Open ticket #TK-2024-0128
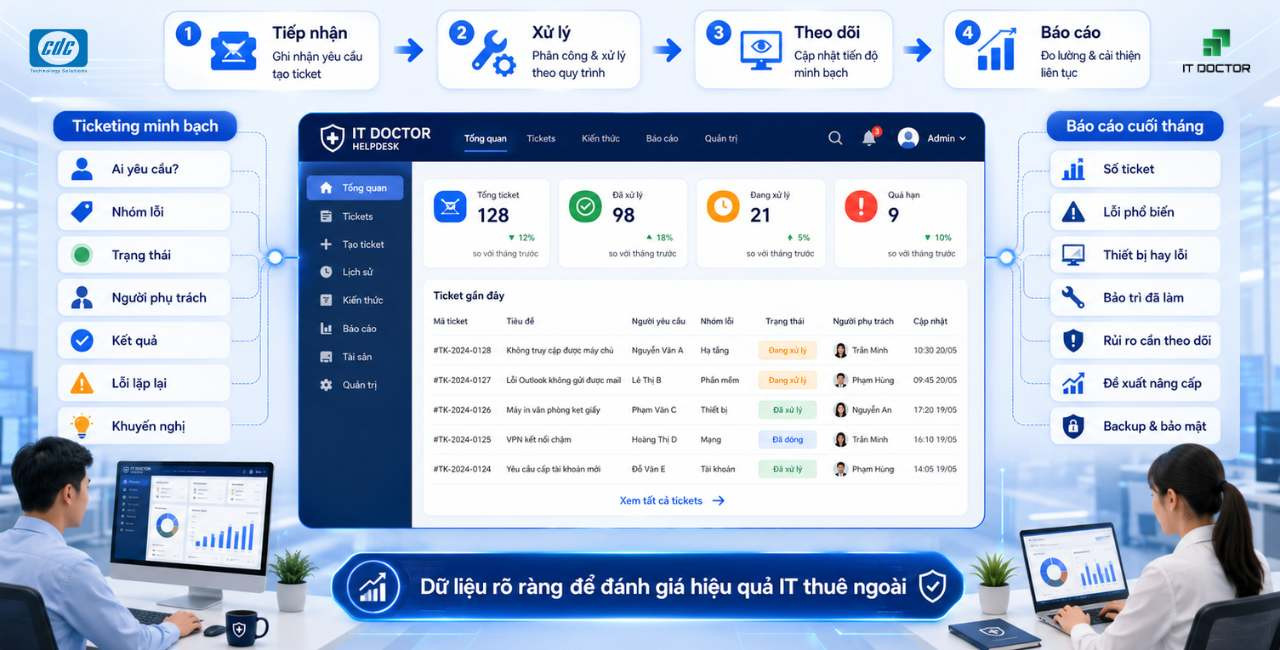Image resolution: width=1280 pixels, height=650 pixels. pos(462,350)
